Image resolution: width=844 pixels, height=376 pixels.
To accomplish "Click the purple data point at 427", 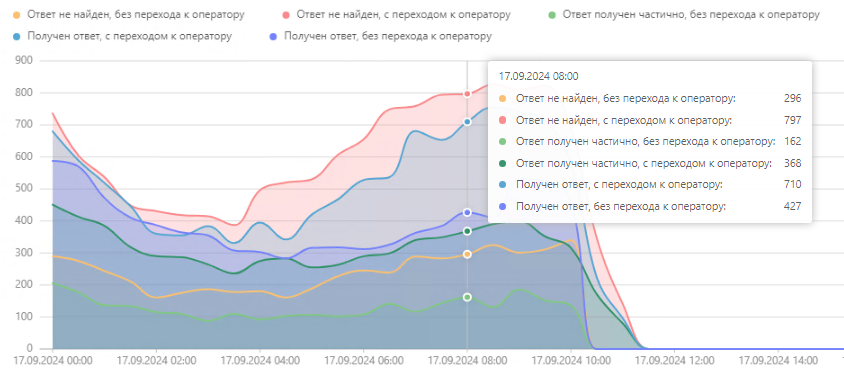I will point(467,212).
